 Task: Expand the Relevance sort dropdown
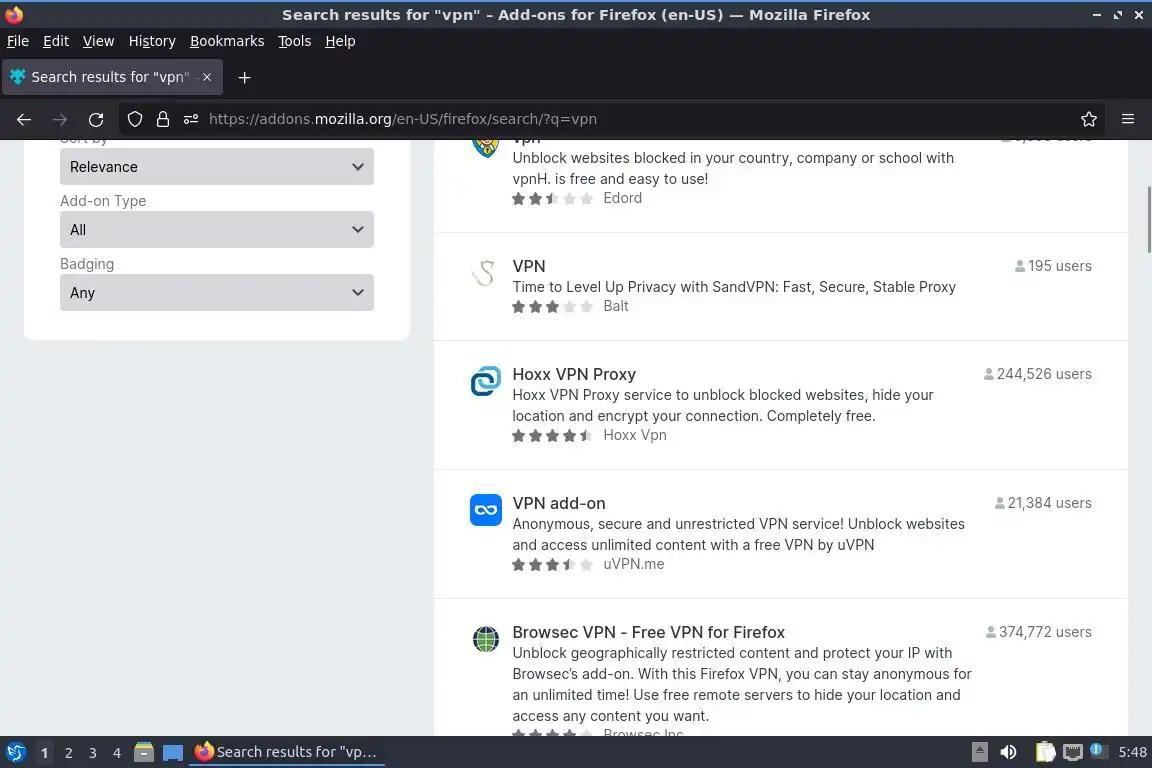point(217,167)
